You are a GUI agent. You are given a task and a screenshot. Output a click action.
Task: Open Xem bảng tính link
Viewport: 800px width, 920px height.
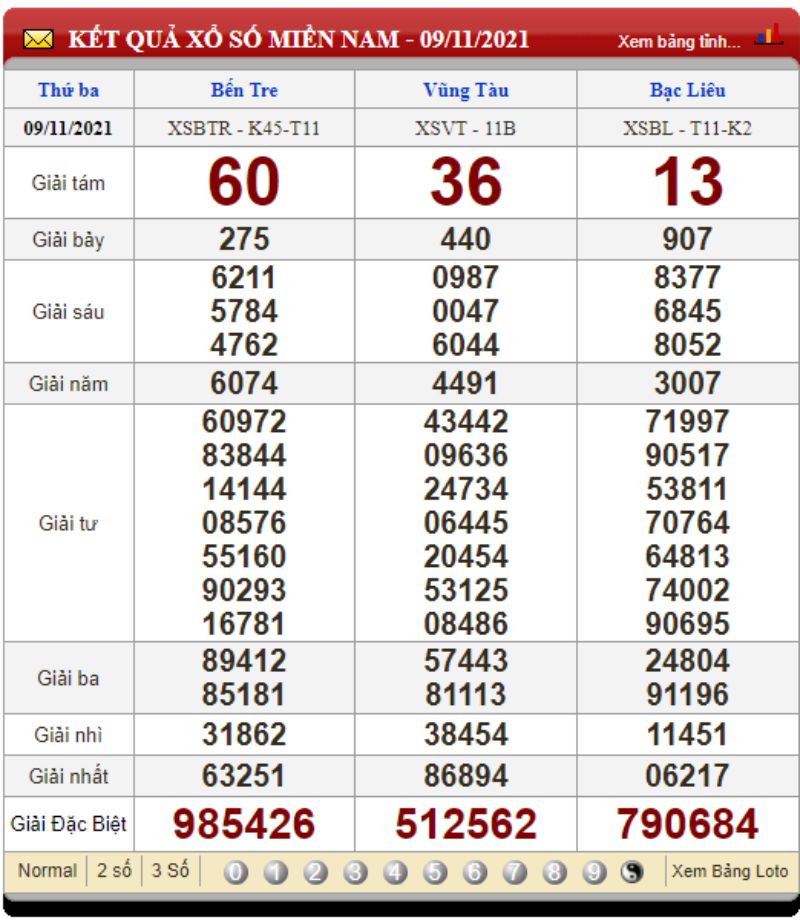pos(679,42)
